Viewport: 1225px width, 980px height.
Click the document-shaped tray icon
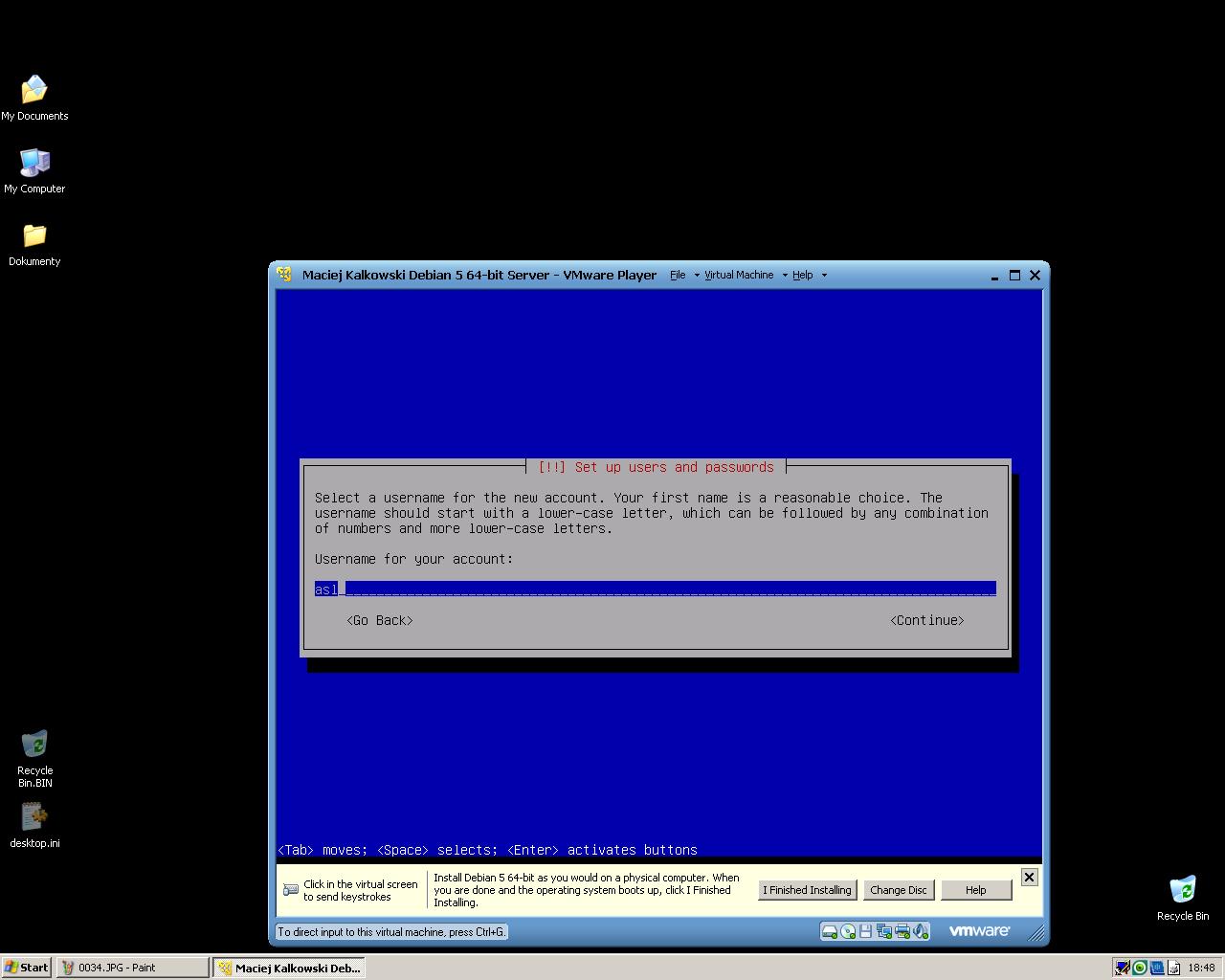[x=1173, y=968]
